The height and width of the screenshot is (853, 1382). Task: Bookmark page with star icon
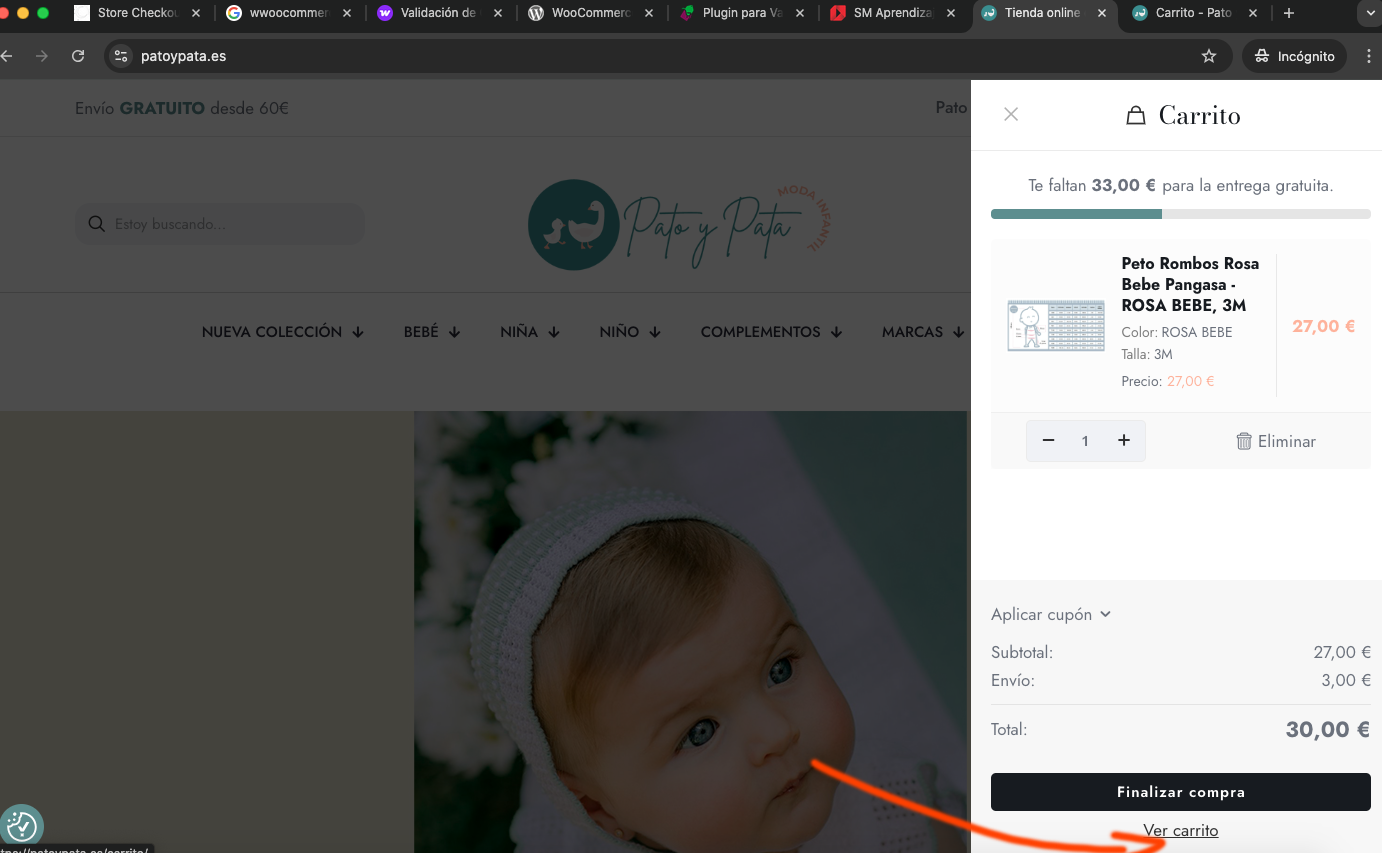(1209, 56)
